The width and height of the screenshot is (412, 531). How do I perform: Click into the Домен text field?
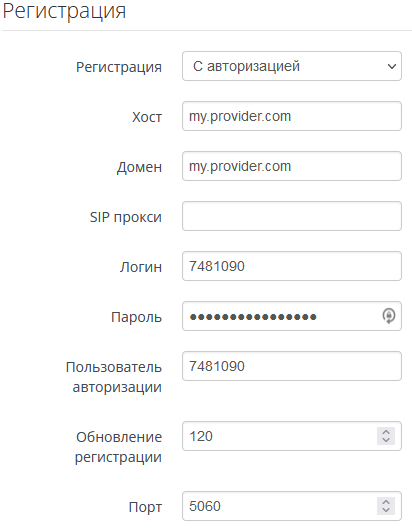[292, 166]
